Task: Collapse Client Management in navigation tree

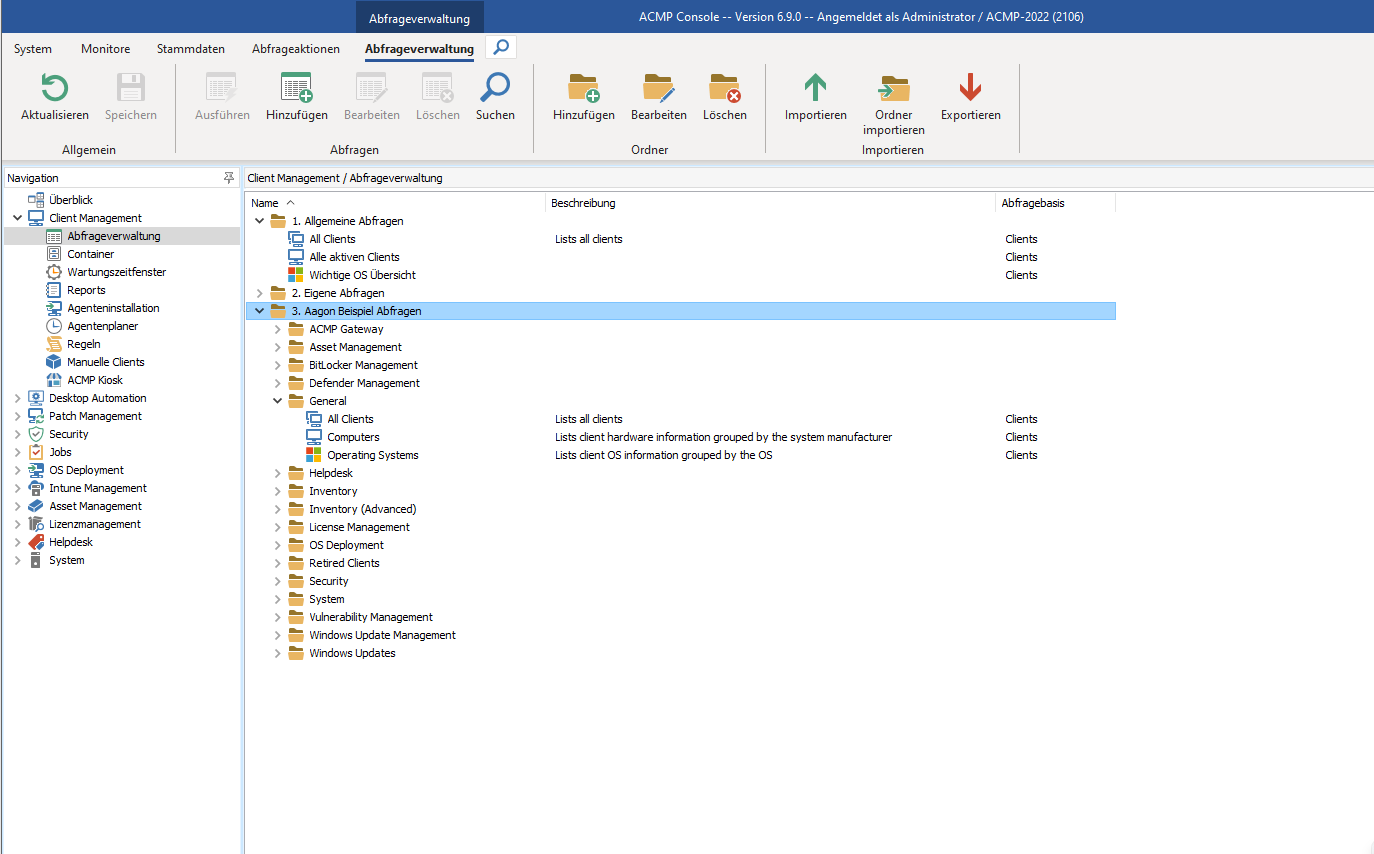Action: [x=17, y=218]
